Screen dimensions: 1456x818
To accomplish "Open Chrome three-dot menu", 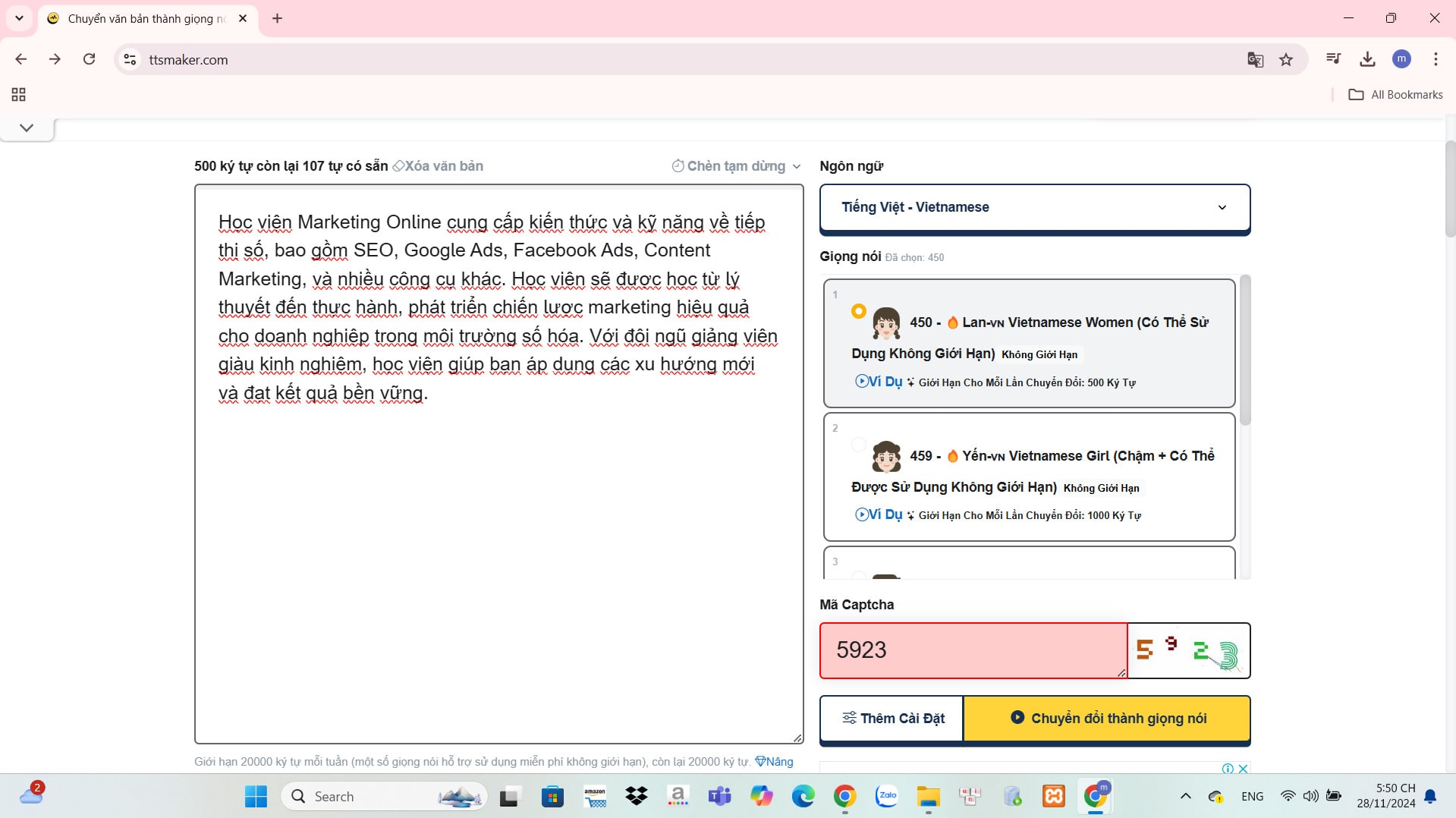I will 1436,59.
